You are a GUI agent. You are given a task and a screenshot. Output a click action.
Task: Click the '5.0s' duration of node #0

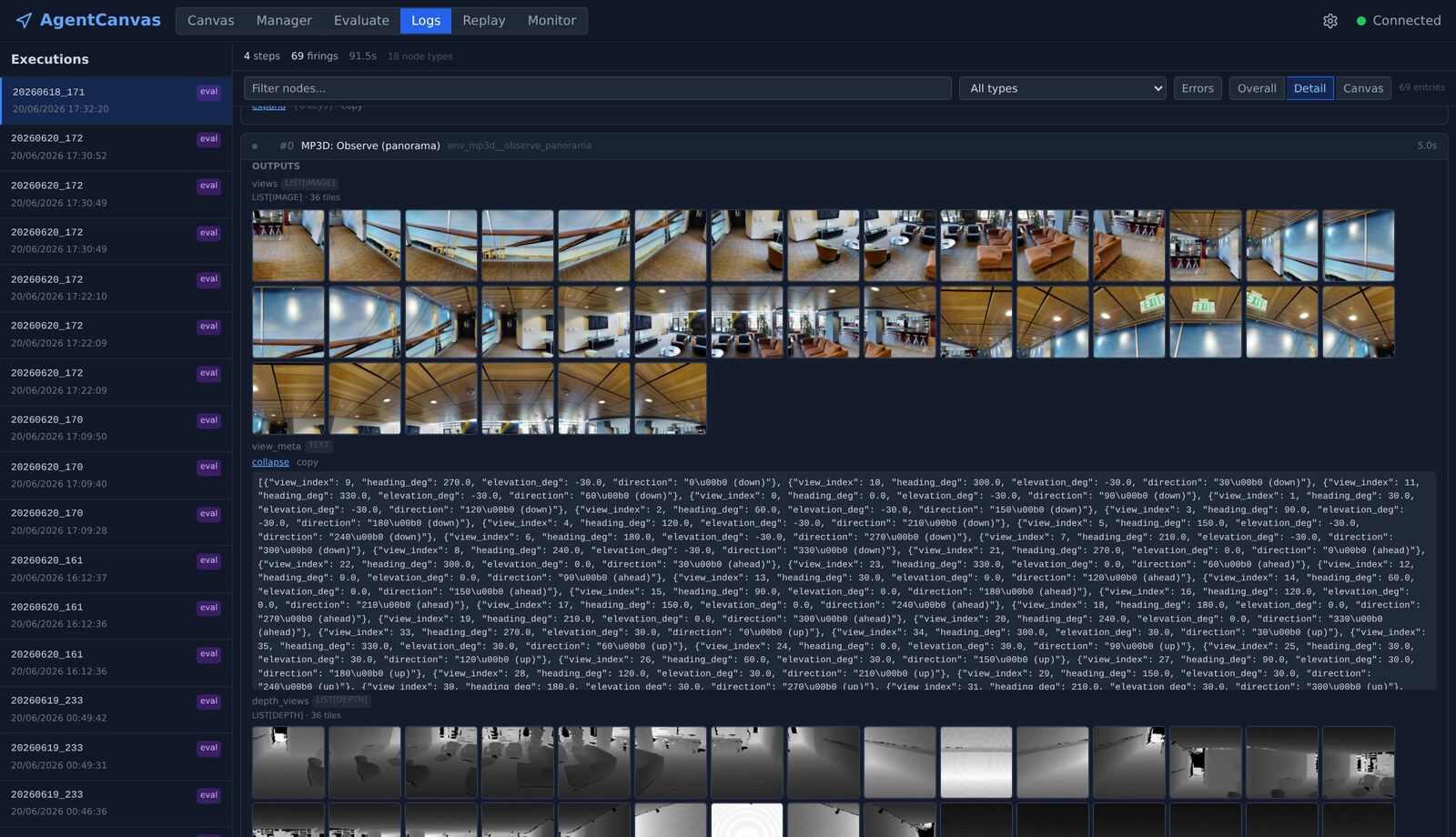coord(1427,146)
